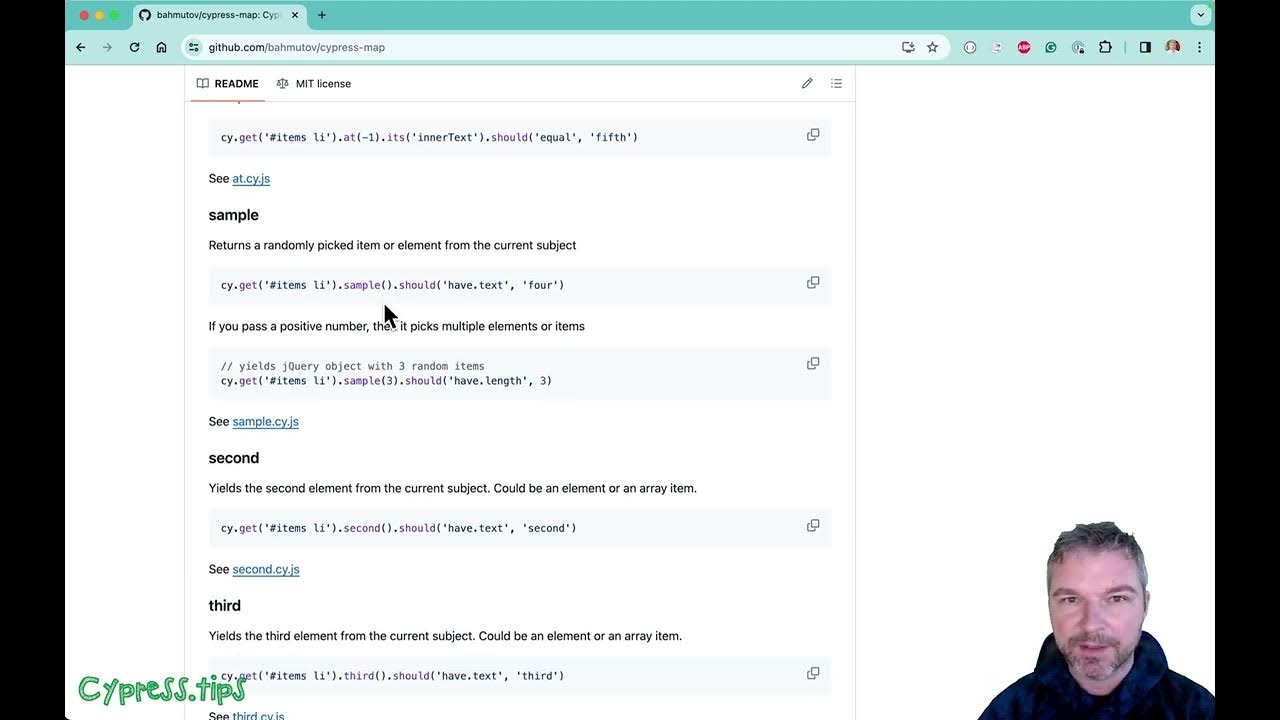The image size is (1280, 720).
Task: Switch to the MIT license tab
Action: point(313,83)
